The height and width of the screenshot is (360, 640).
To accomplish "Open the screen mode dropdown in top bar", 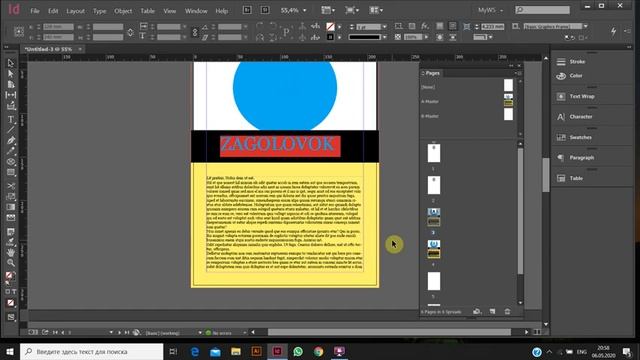I will coord(351,10).
